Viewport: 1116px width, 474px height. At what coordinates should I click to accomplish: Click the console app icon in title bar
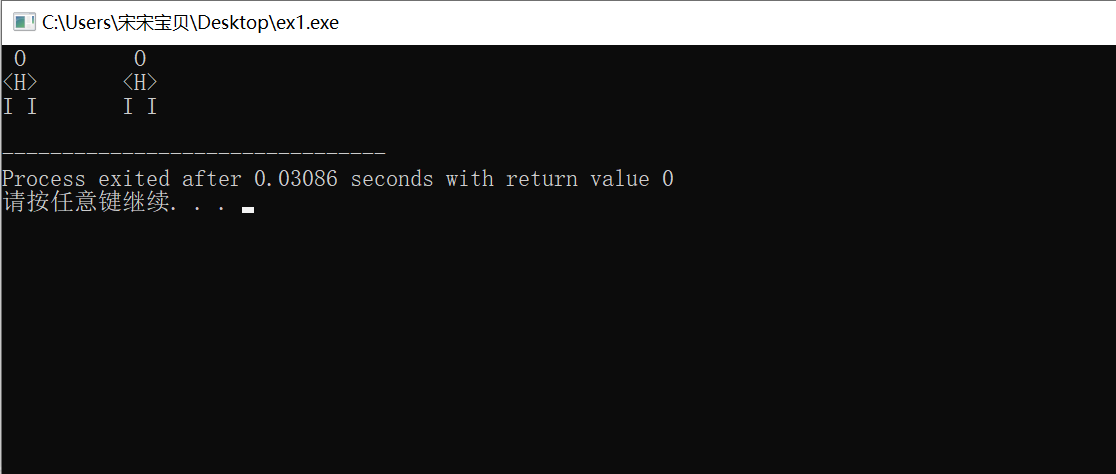pos(23,22)
